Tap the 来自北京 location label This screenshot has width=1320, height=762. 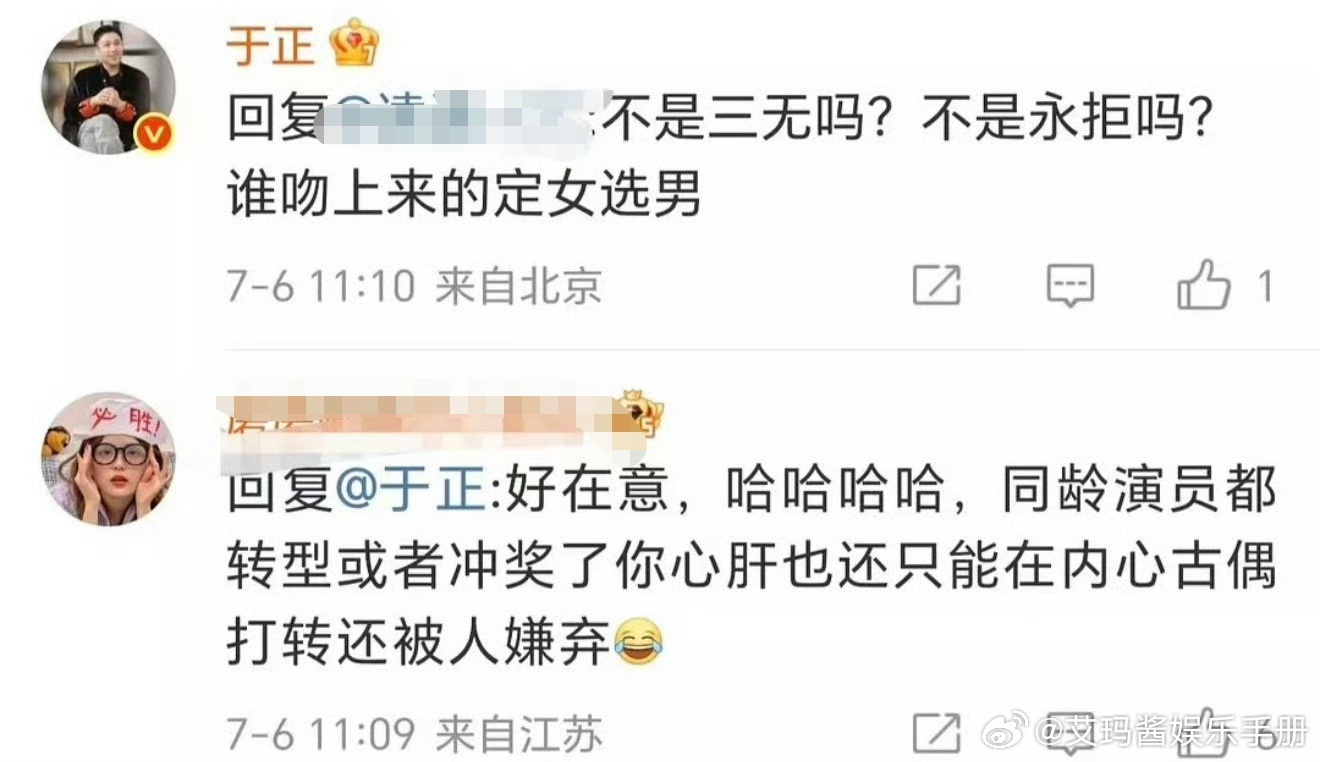pos(519,287)
